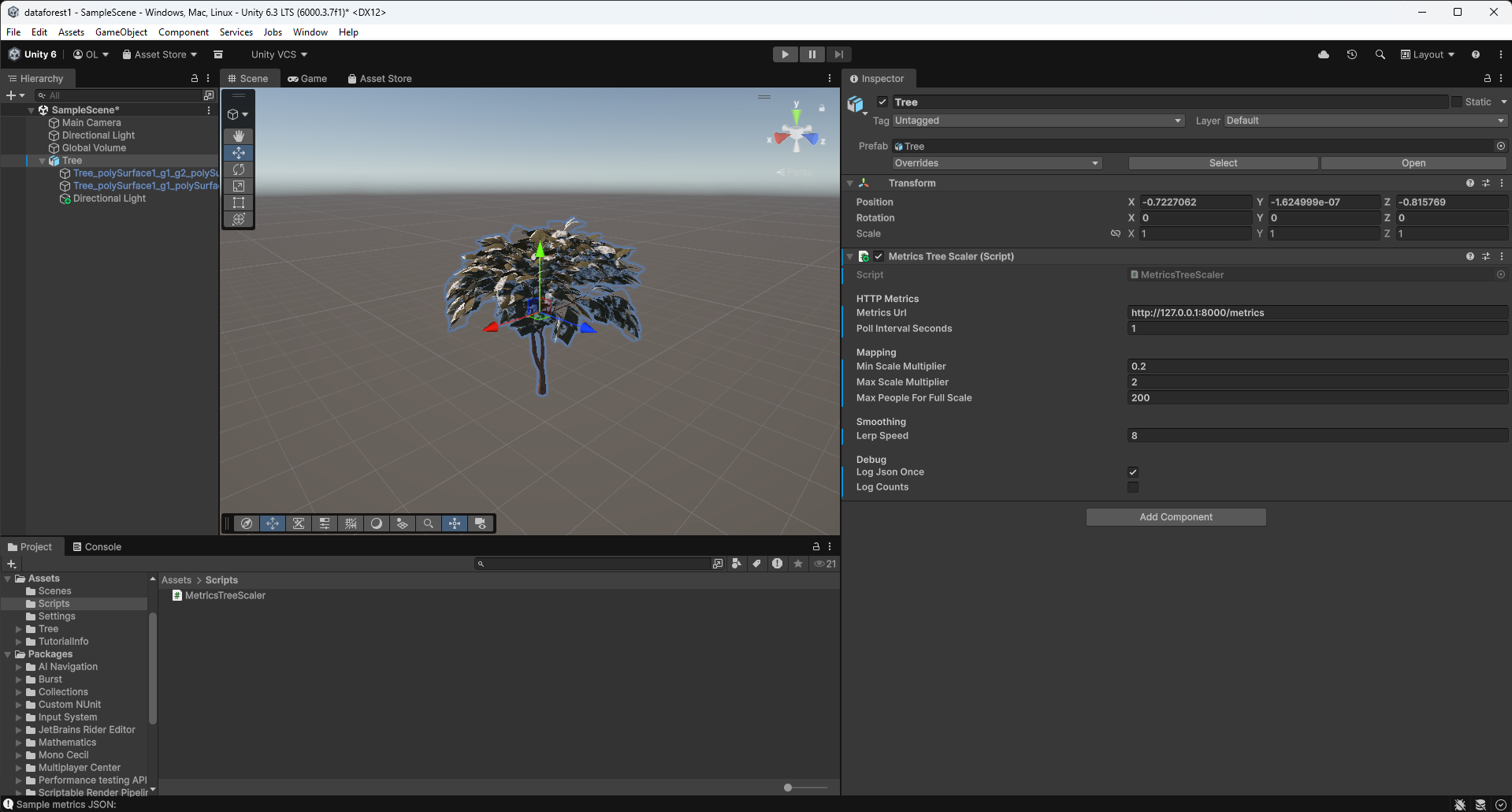Switch to the Game tab
The width and height of the screenshot is (1512, 812).
[x=307, y=78]
